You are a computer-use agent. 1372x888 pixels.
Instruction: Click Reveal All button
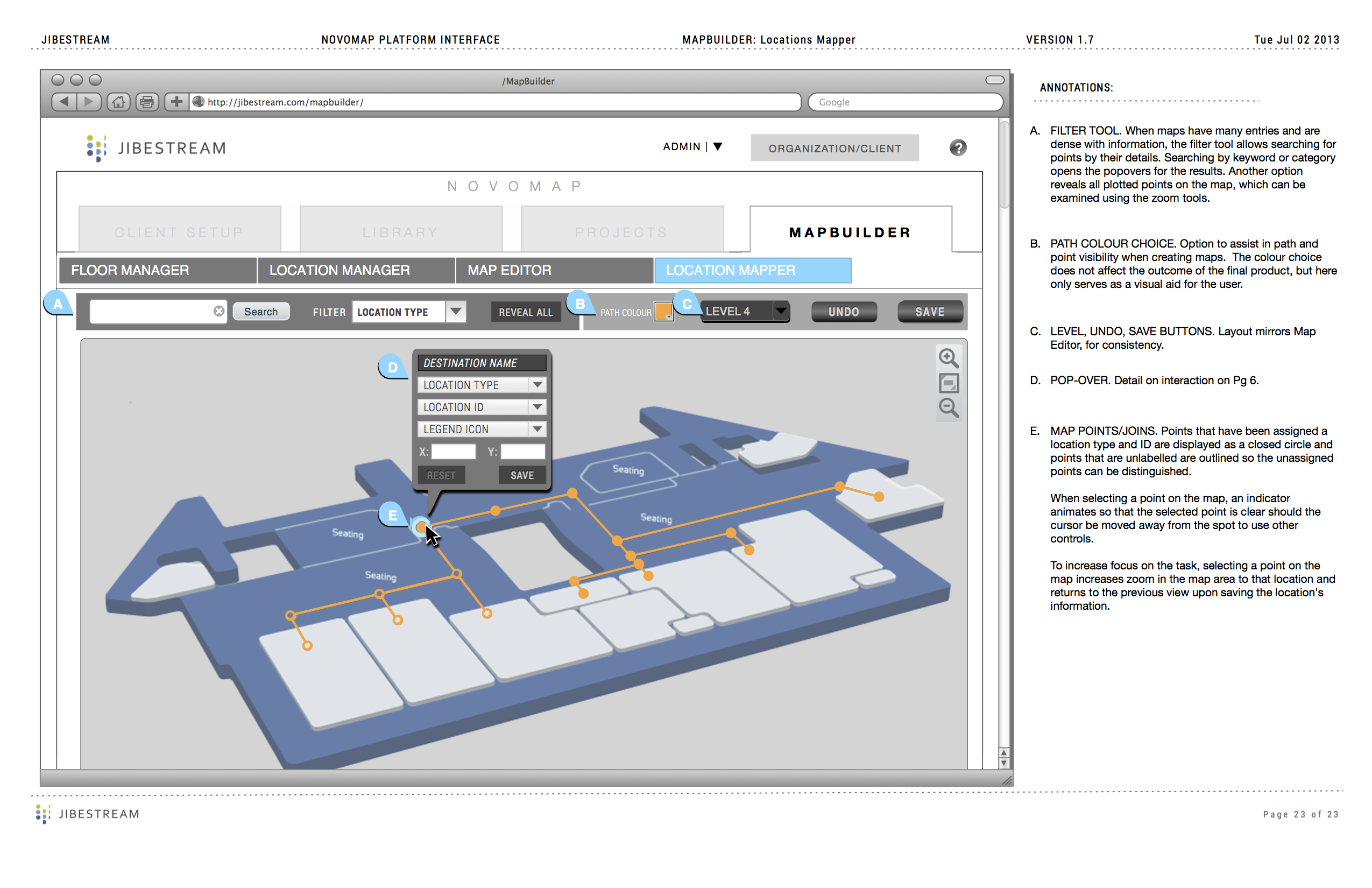(525, 312)
